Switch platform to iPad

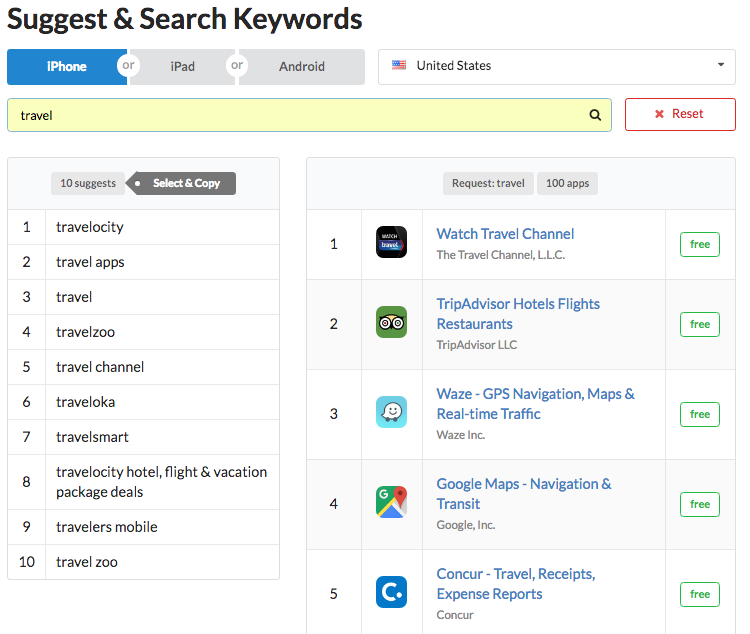click(183, 67)
